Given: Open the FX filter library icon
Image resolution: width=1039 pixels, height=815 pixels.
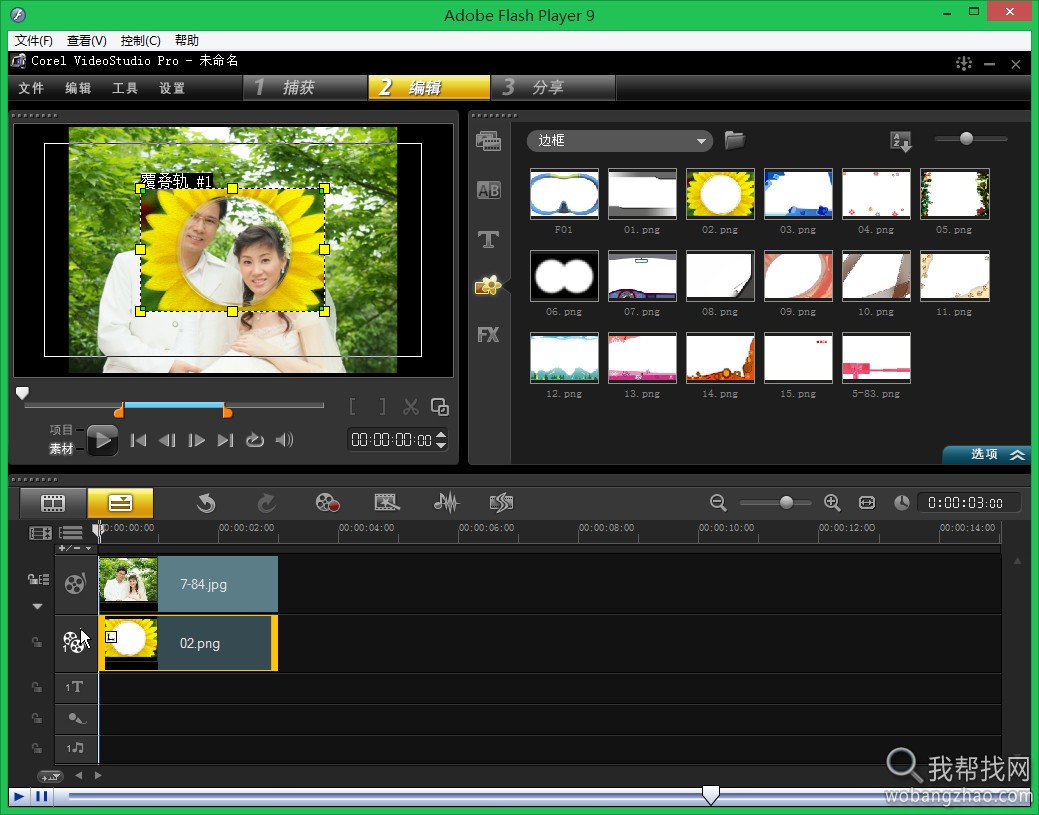Looking at the screenshot, I should (x=488, y=335).
